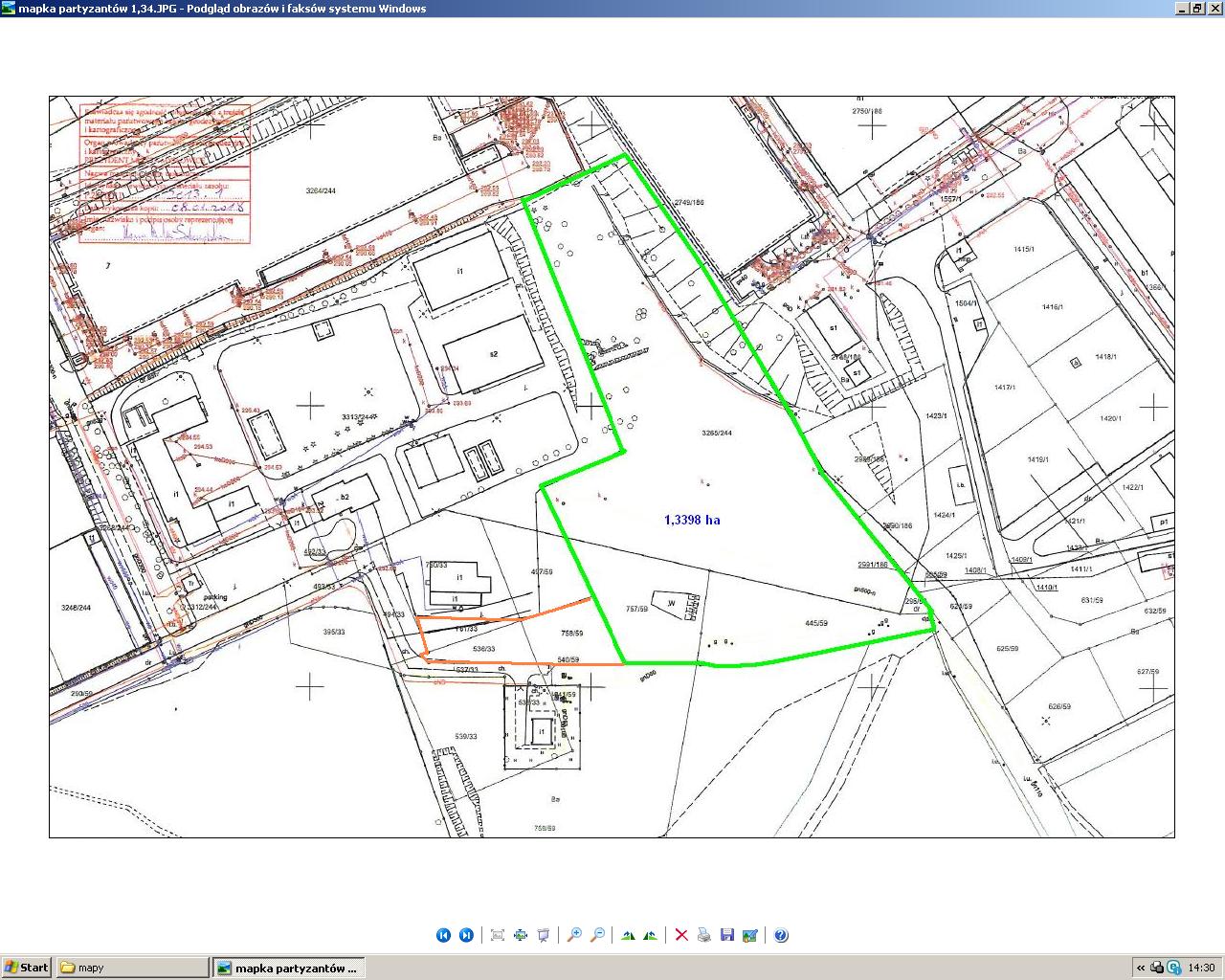Viewport: 1225px width, 980px height.
Task: Zoom out of the map
Action: (x=597, y=935)
